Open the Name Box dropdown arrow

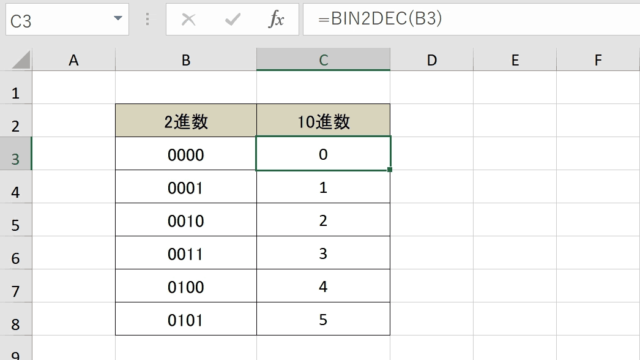pos(118,18)
